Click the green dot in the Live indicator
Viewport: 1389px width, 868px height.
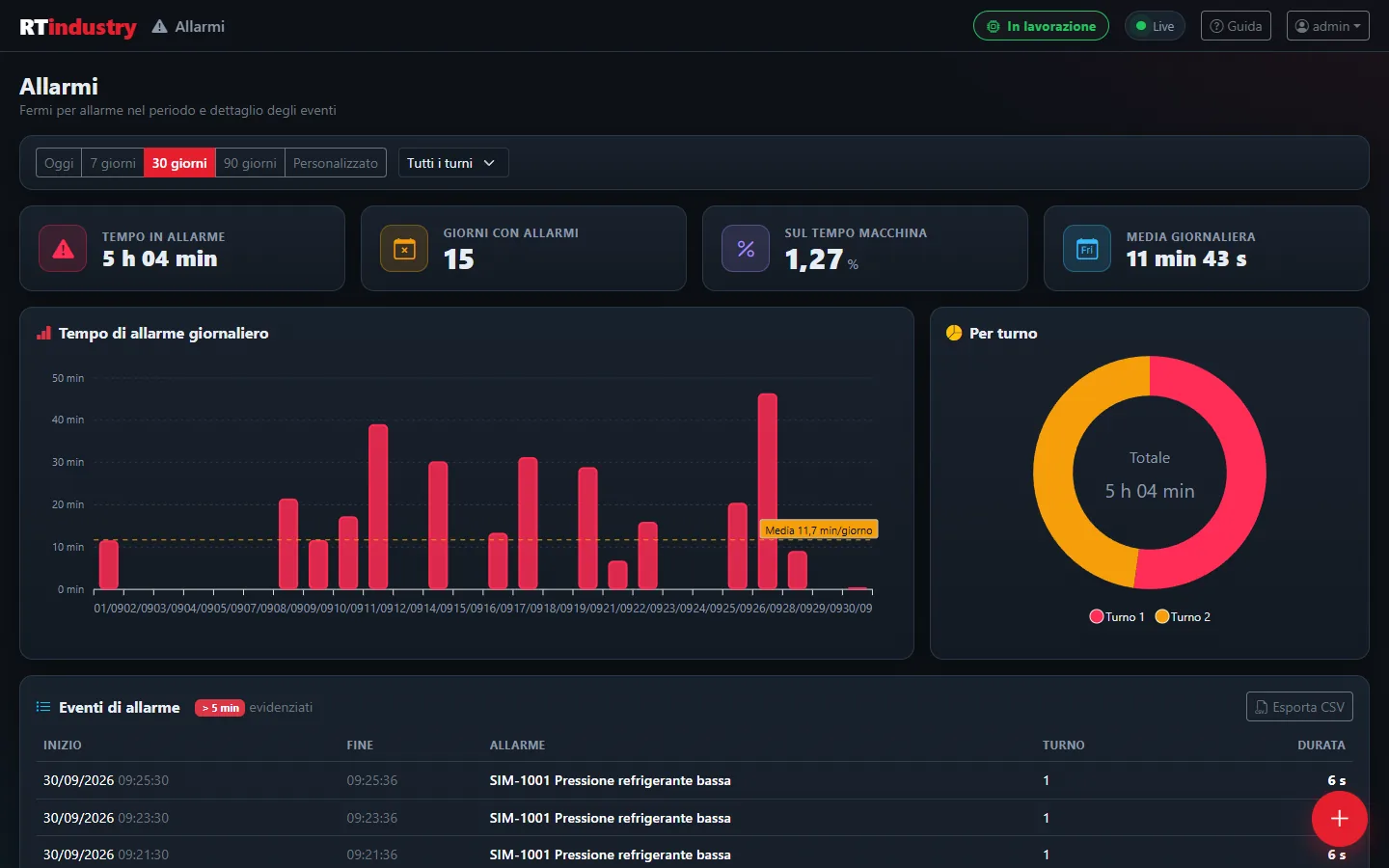[x=1141, y=26]
